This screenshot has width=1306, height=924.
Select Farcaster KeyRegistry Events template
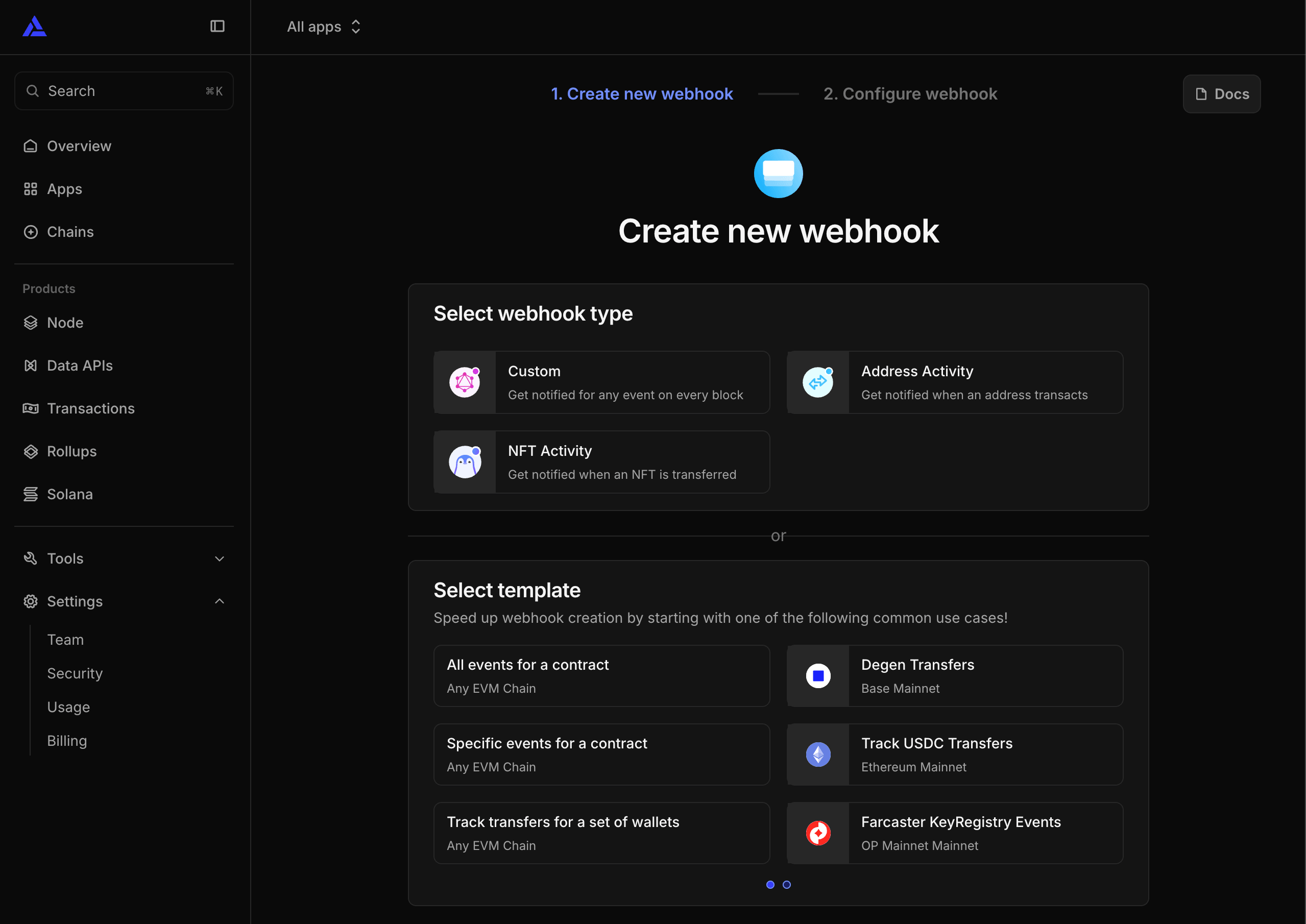pos(955,833)
